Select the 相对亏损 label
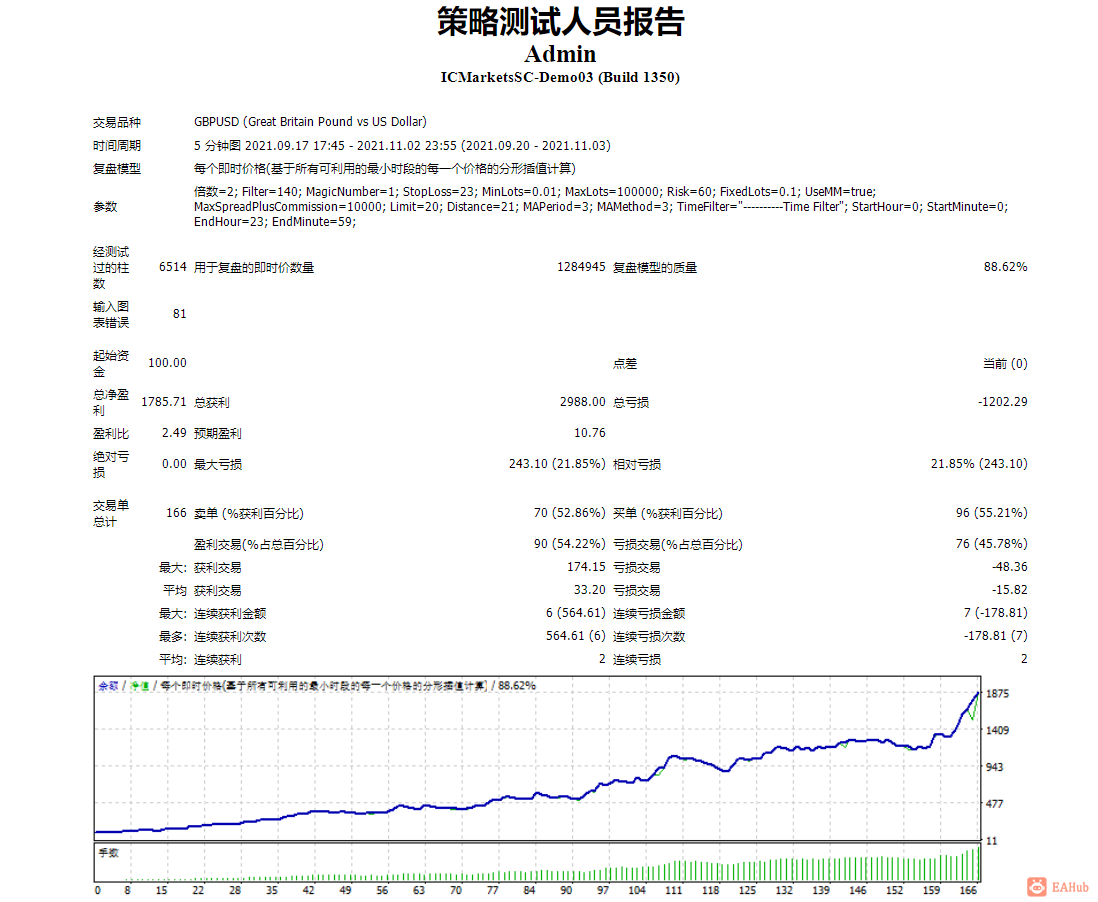Screen dimensions: 1098x902 click(637, 464)
